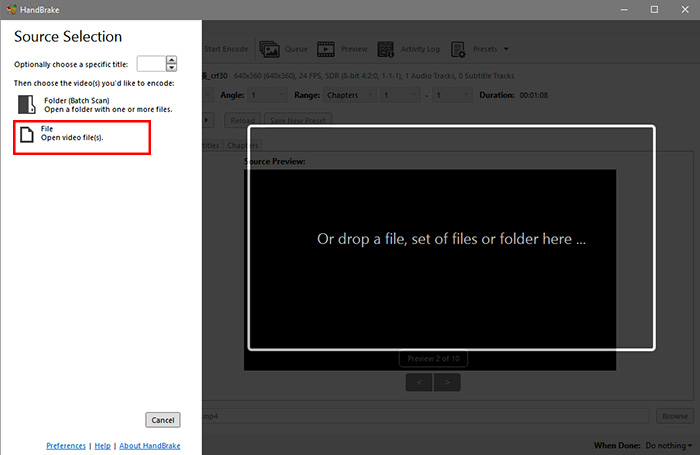Cancel the Source Selection panel
Viewport: 700px width, 455px height.
tap(162, 420)
